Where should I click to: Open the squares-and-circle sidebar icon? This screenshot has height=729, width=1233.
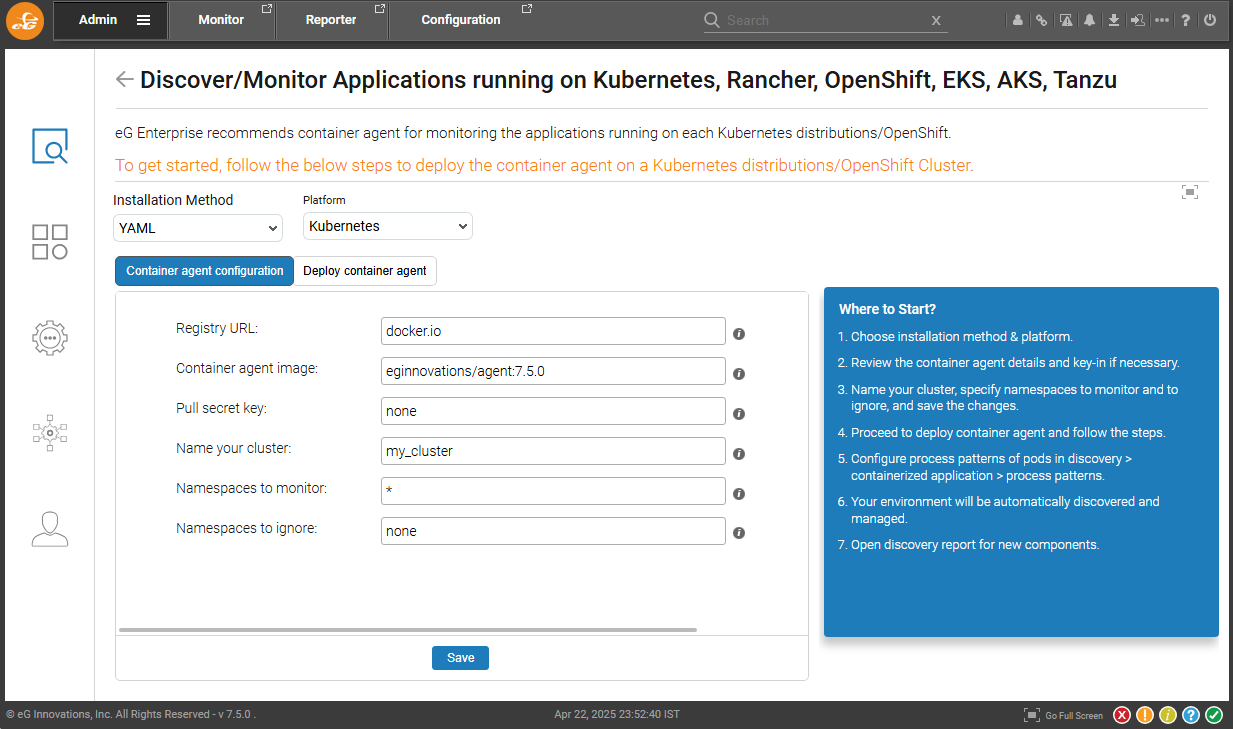[x=50, y=242]
